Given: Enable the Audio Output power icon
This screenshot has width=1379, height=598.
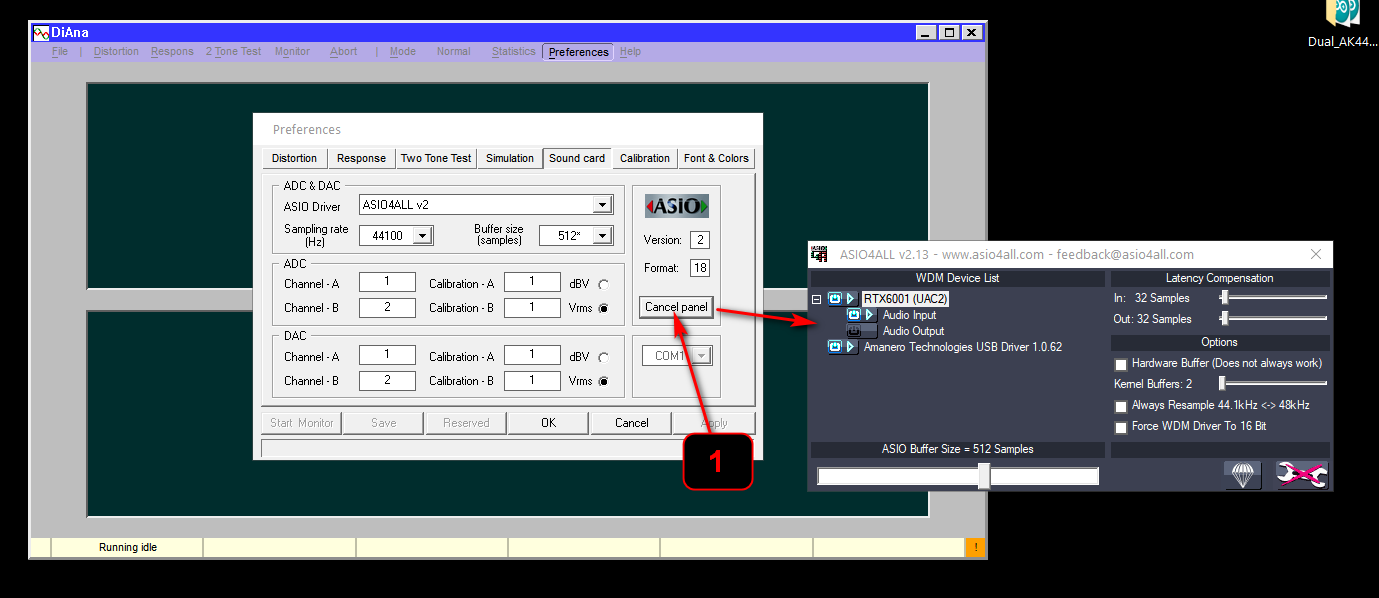Looking at the screenshot, I should tap(855, 331).
